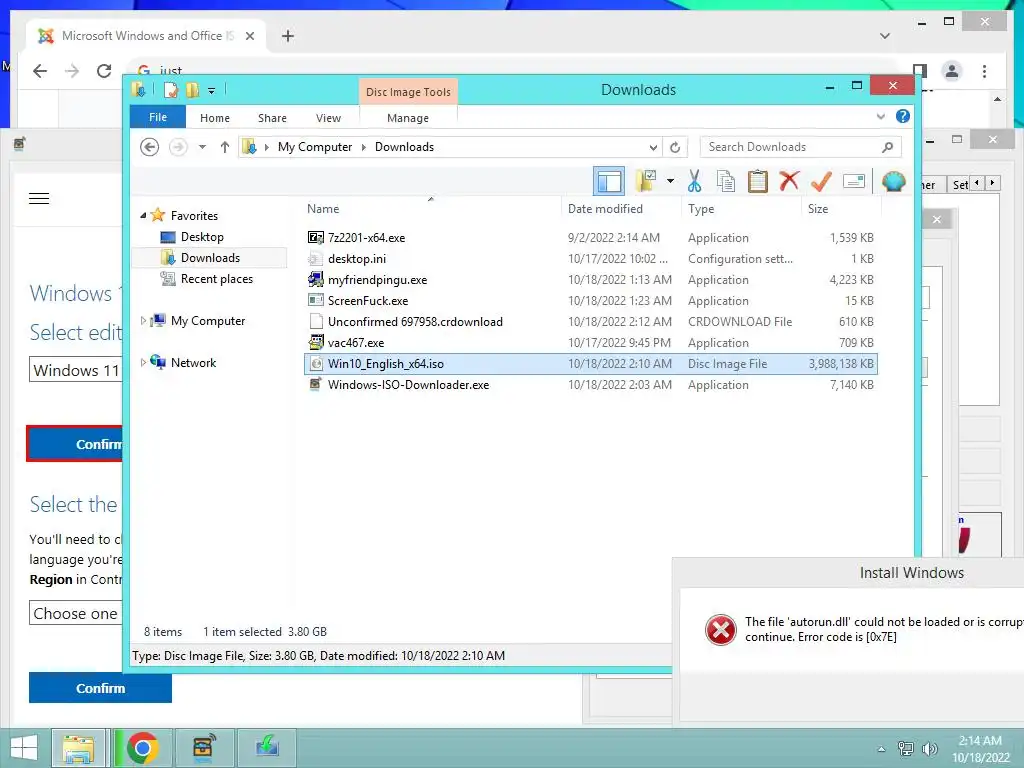Click the Cut scissors icon
Viewport: 1024px width, 768px height.
[694, 181]
